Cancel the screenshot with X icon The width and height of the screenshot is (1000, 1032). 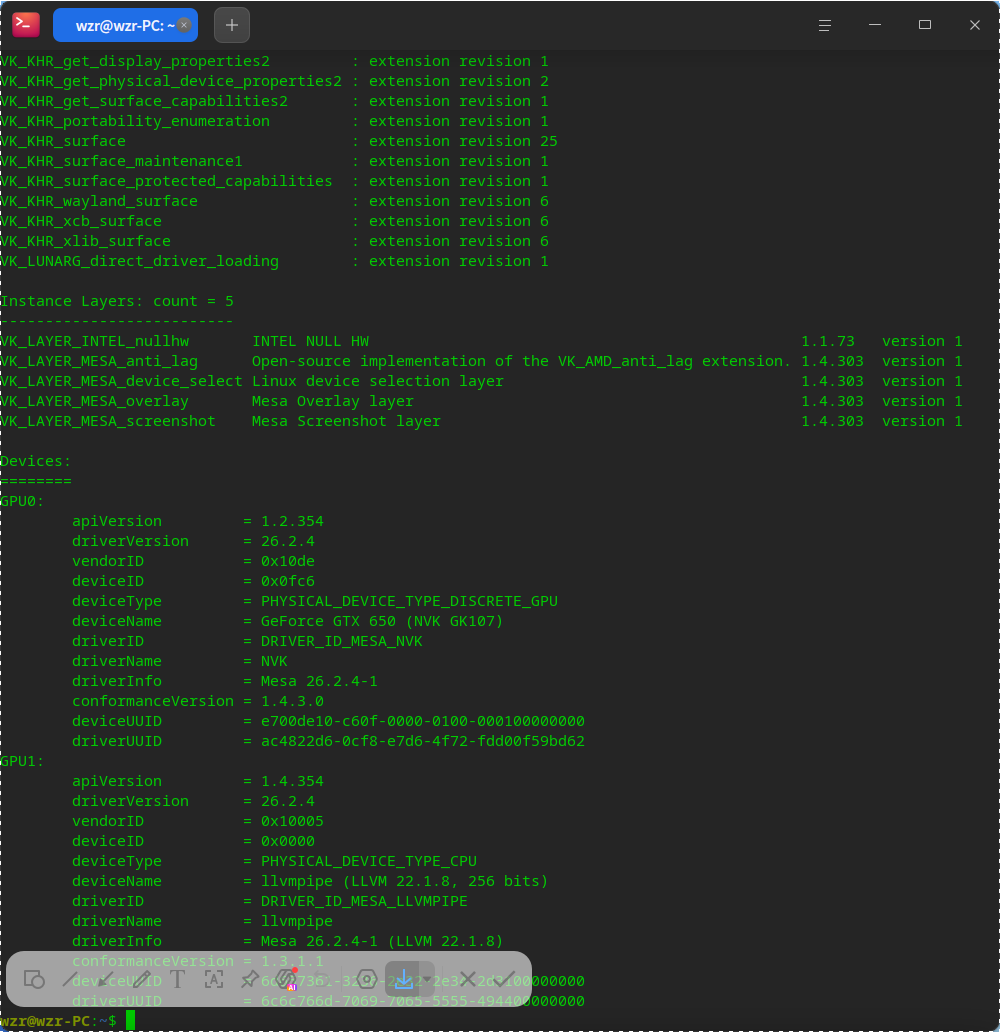coord(467,979)
